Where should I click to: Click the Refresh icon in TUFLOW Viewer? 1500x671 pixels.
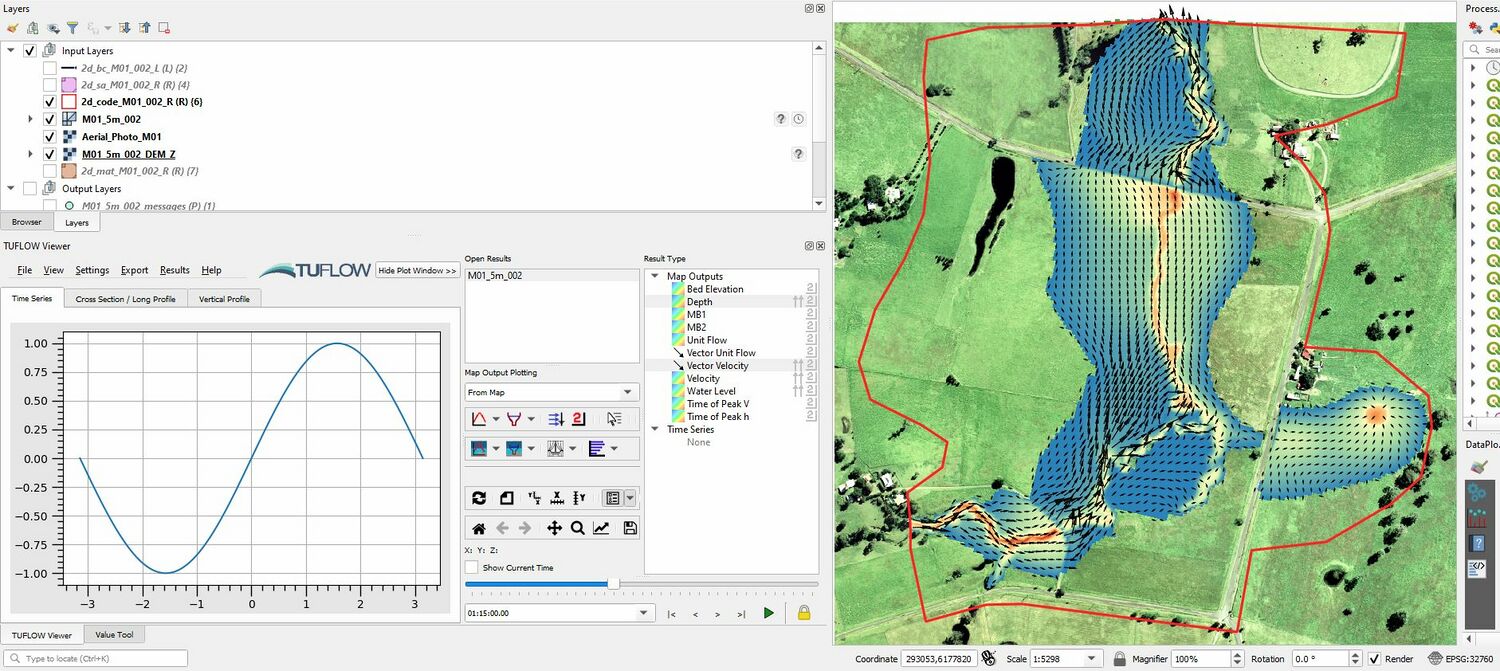(x=479, y=497)
